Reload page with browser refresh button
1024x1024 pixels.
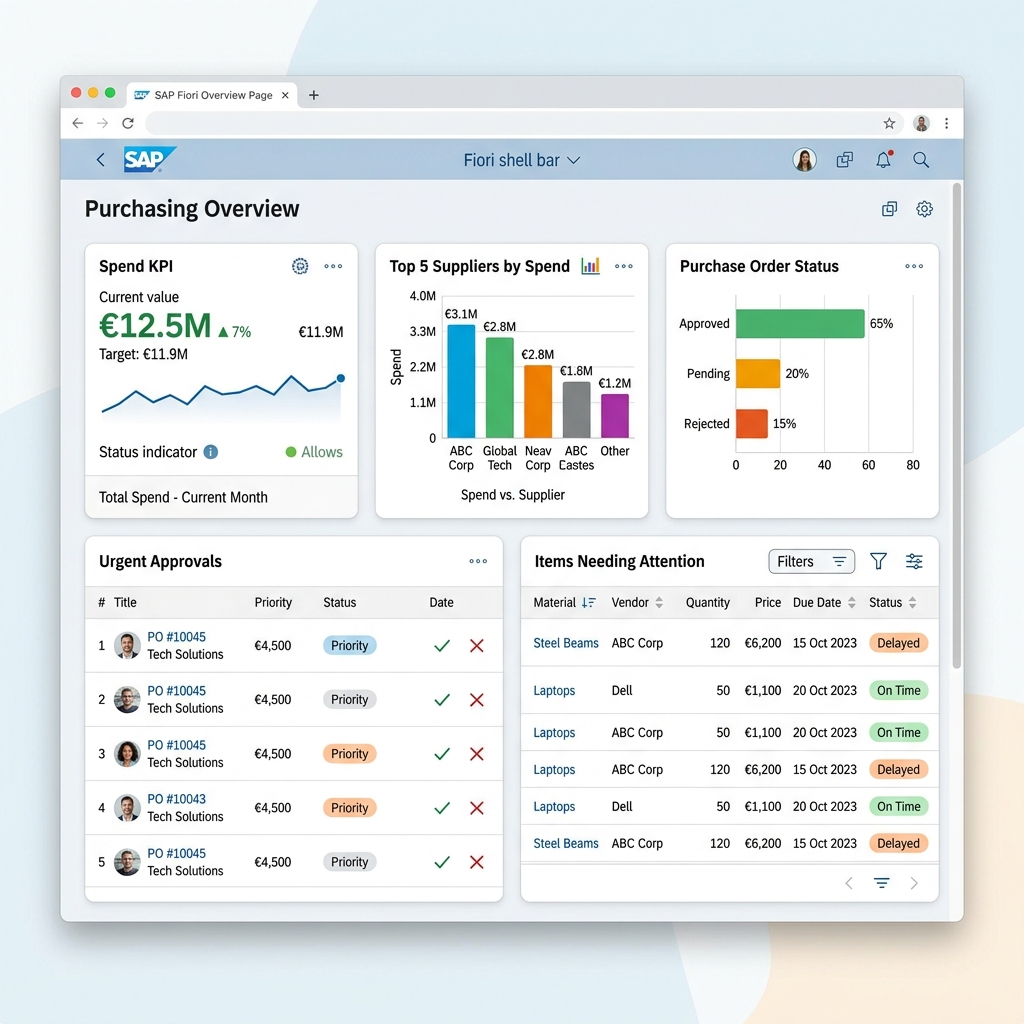coord(128,123)
